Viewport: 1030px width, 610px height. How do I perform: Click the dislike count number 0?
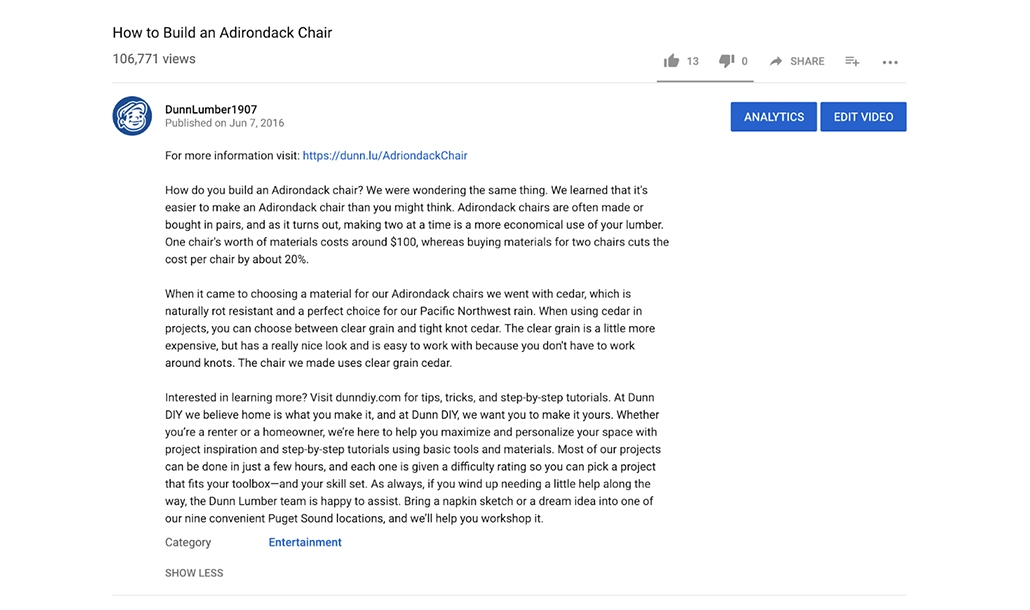(744, 61)
